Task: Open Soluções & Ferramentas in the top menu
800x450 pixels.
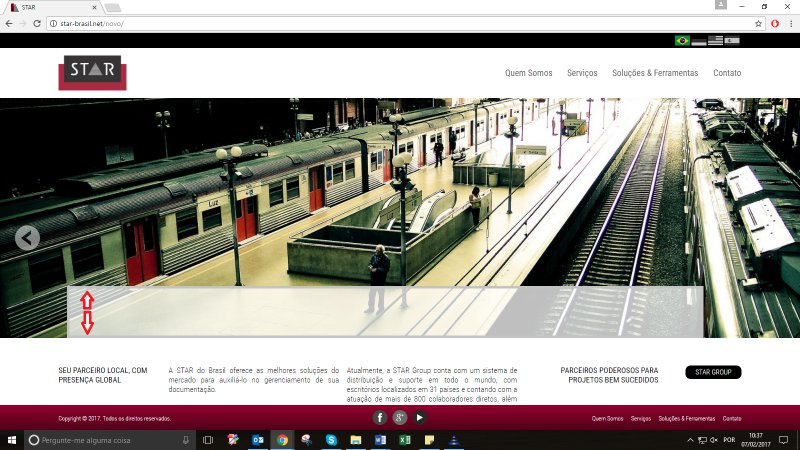Action: click(655, 73)
